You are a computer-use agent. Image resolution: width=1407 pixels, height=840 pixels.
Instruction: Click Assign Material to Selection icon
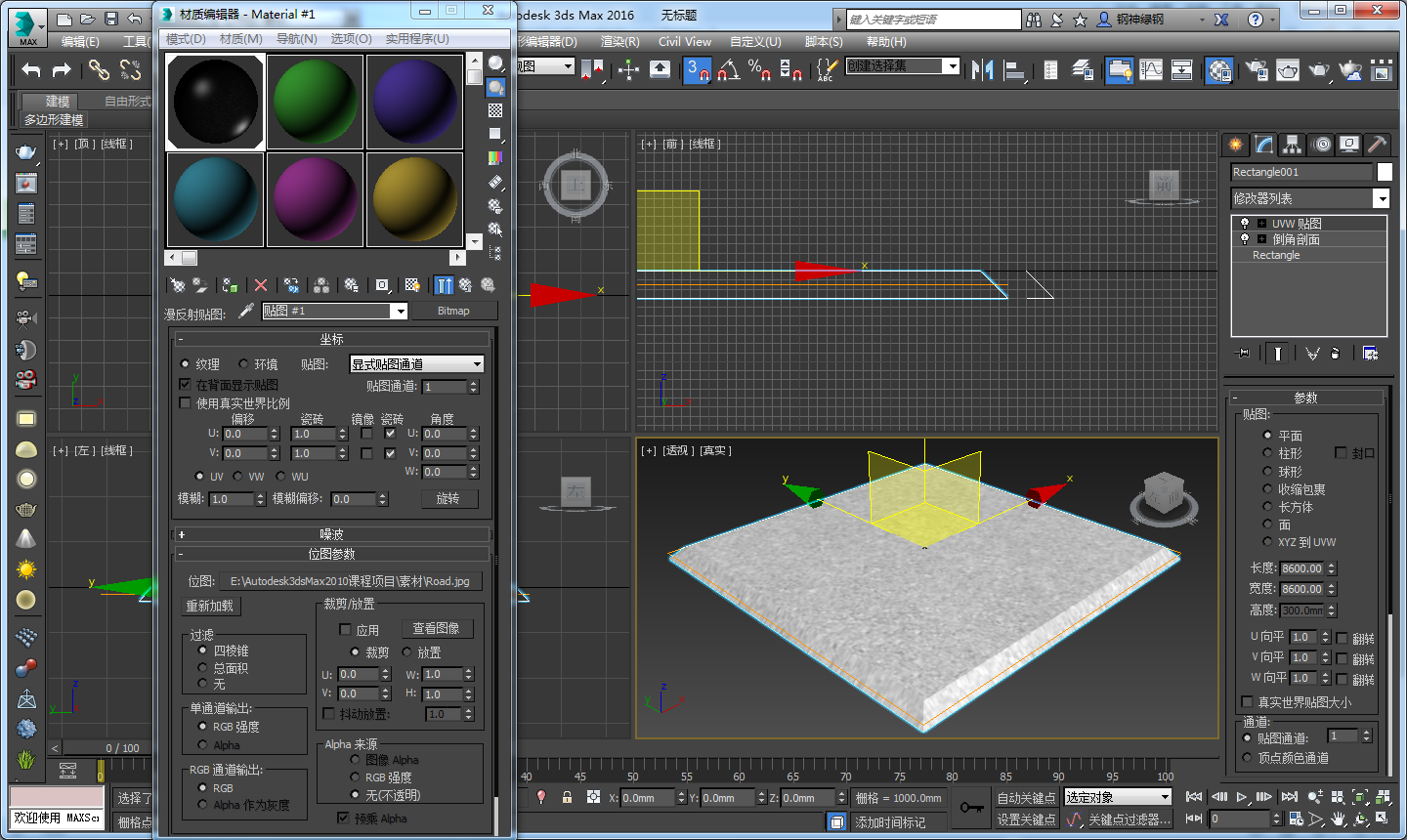pyautogui.click(x=231, y=285)
